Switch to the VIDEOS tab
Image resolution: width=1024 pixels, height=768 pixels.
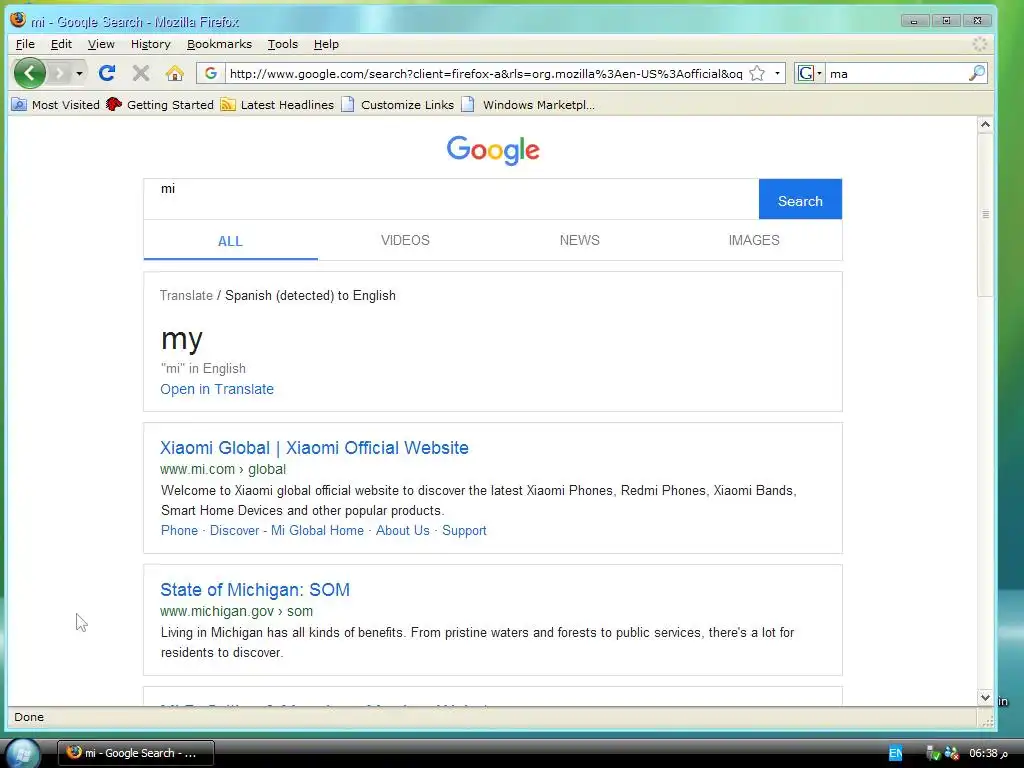click(405, 240)
